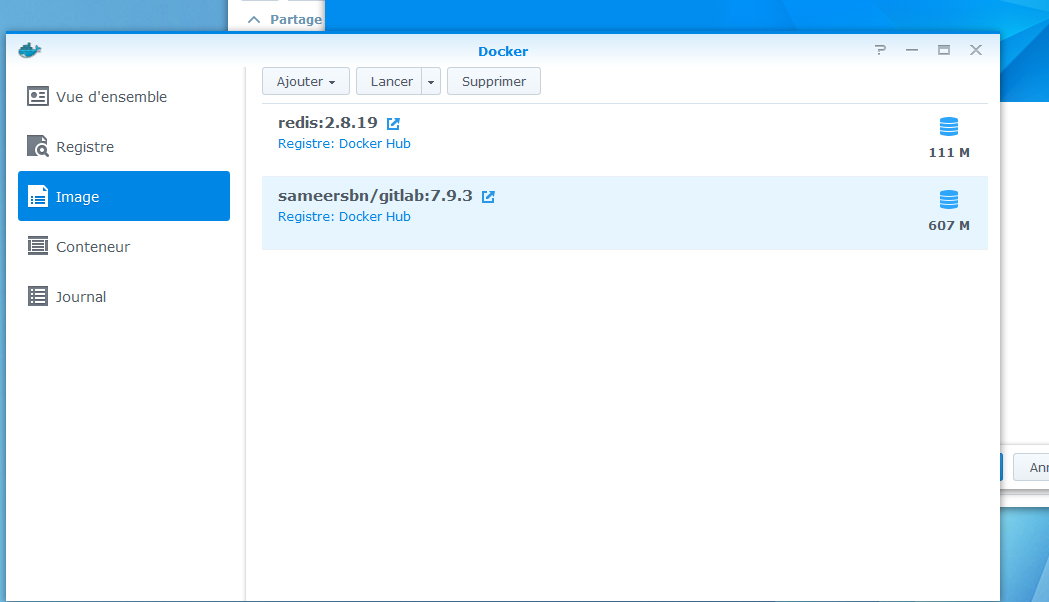Click the Registre search icon
The width and height of the screenshot is (1049, 602).
click(37, 146)
